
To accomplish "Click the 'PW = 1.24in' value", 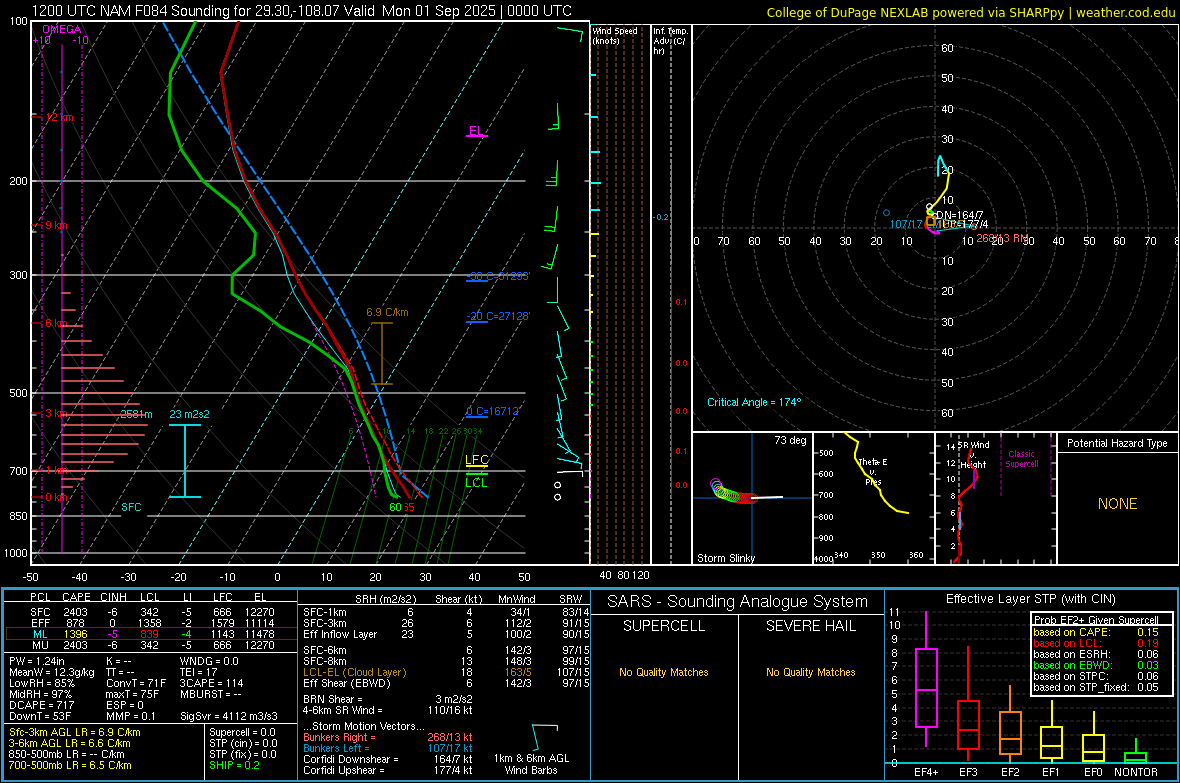I will [x=37, y=661].
